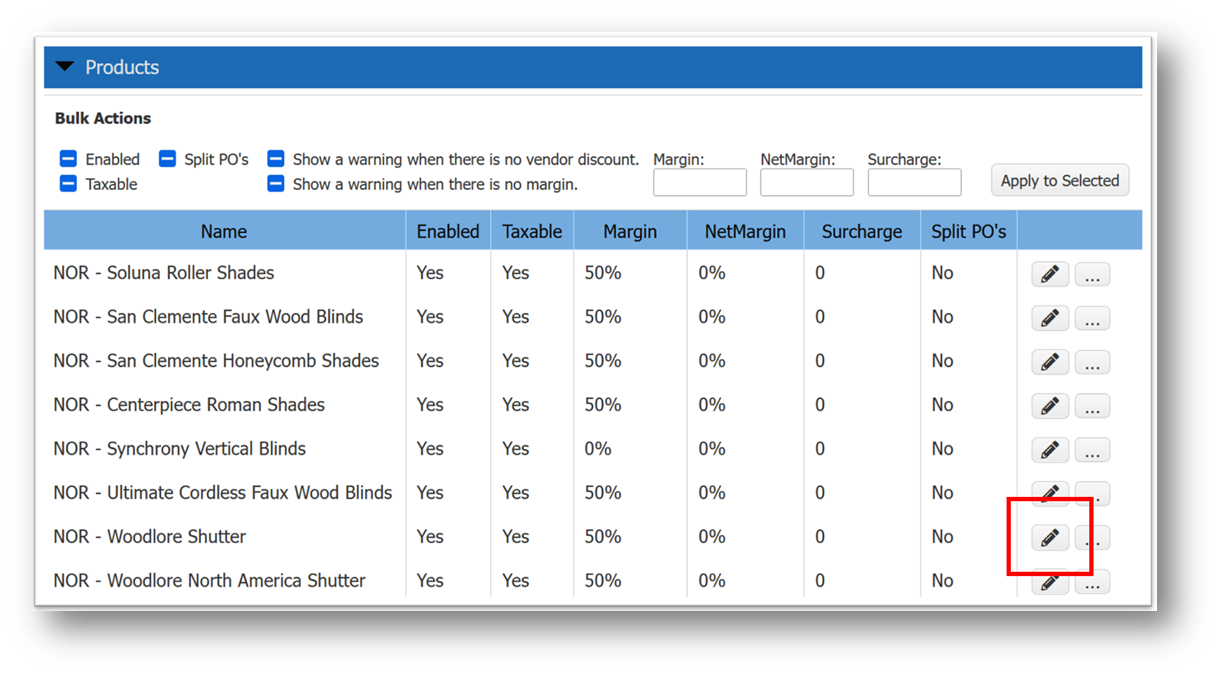1222x676 pixels.
Task: Open ellipsis menu for Synchrony Vertical Blinds
Action: click(x=1092, y=450)
